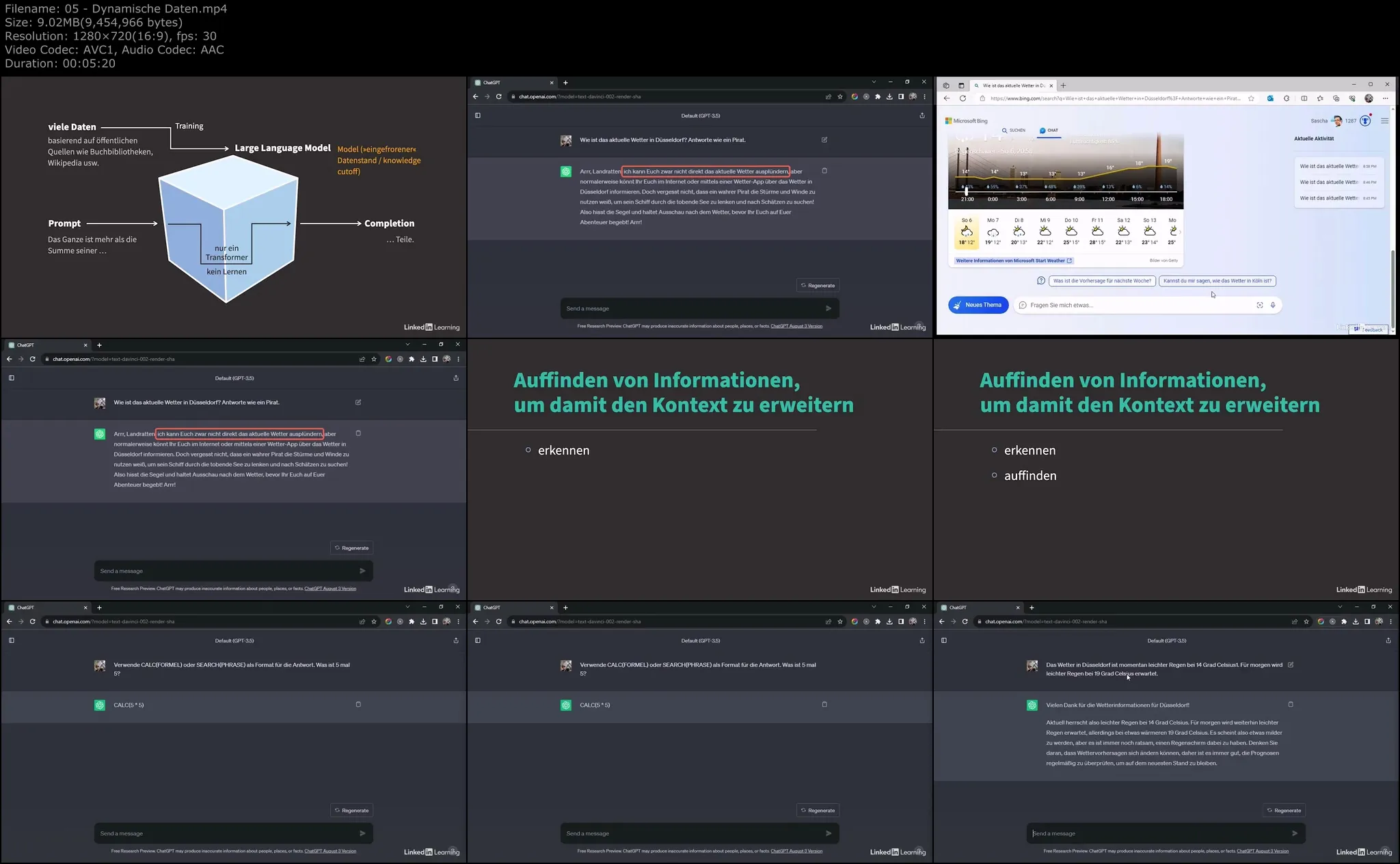Bookmark the page in the 'Vielen Dank' ChatGPT window
Screen dimensions: 1400x864
click(1306, 622)
